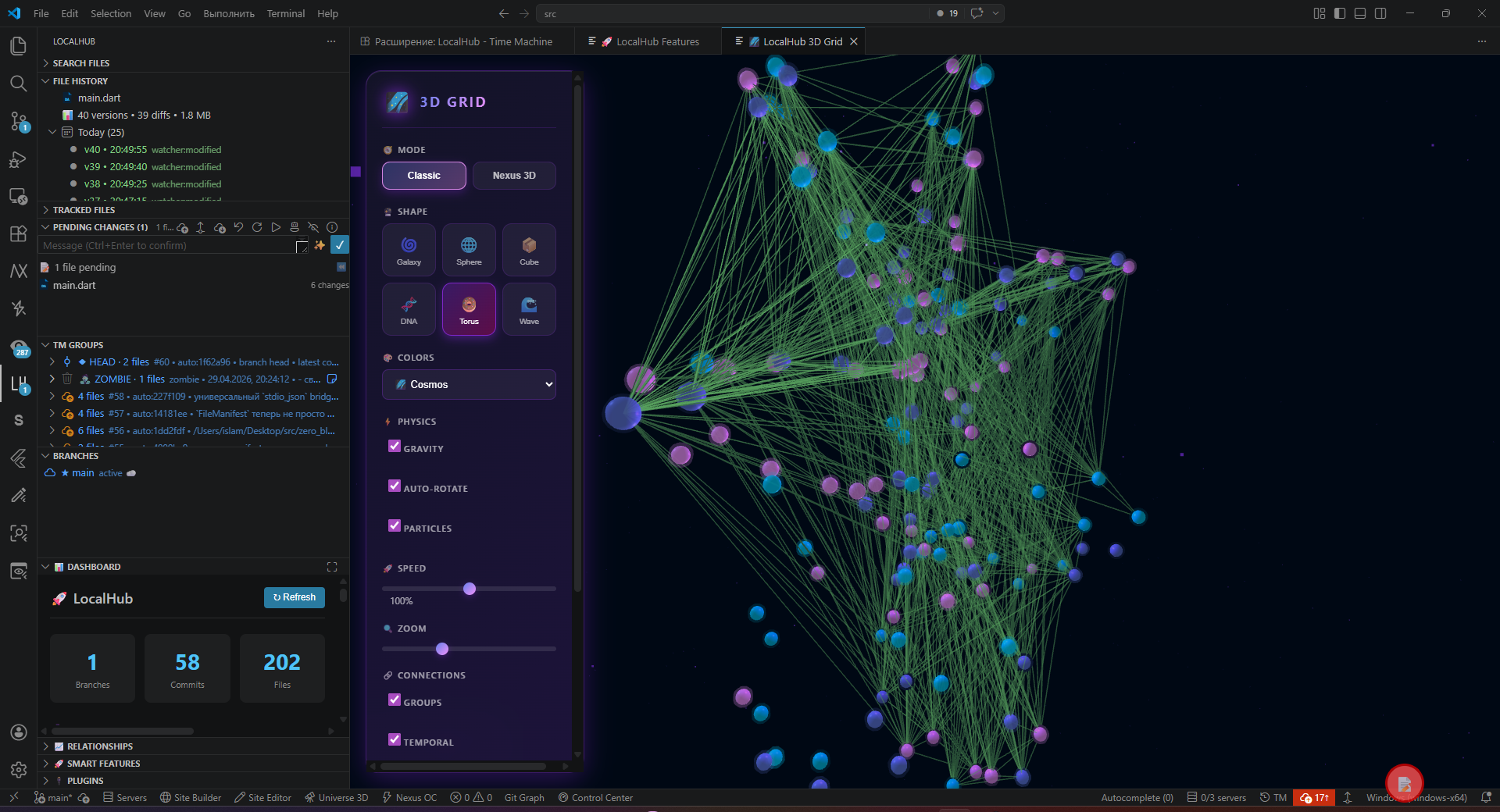Image resolution: width=1500 pixels, height=812 pixels.
Task: Select the Cube shape
Action: tap(529, 250)
